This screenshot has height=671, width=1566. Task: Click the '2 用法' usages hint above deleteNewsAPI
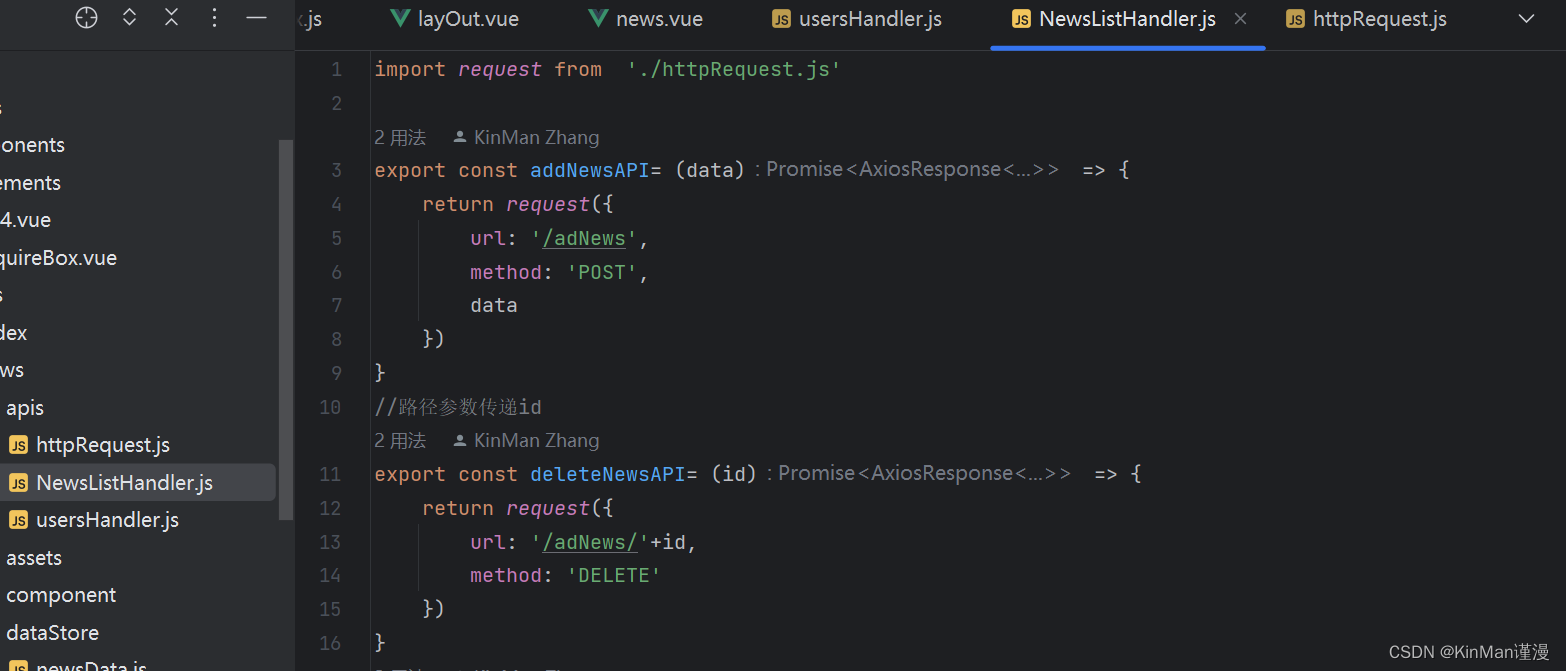(x=400, y=440)
